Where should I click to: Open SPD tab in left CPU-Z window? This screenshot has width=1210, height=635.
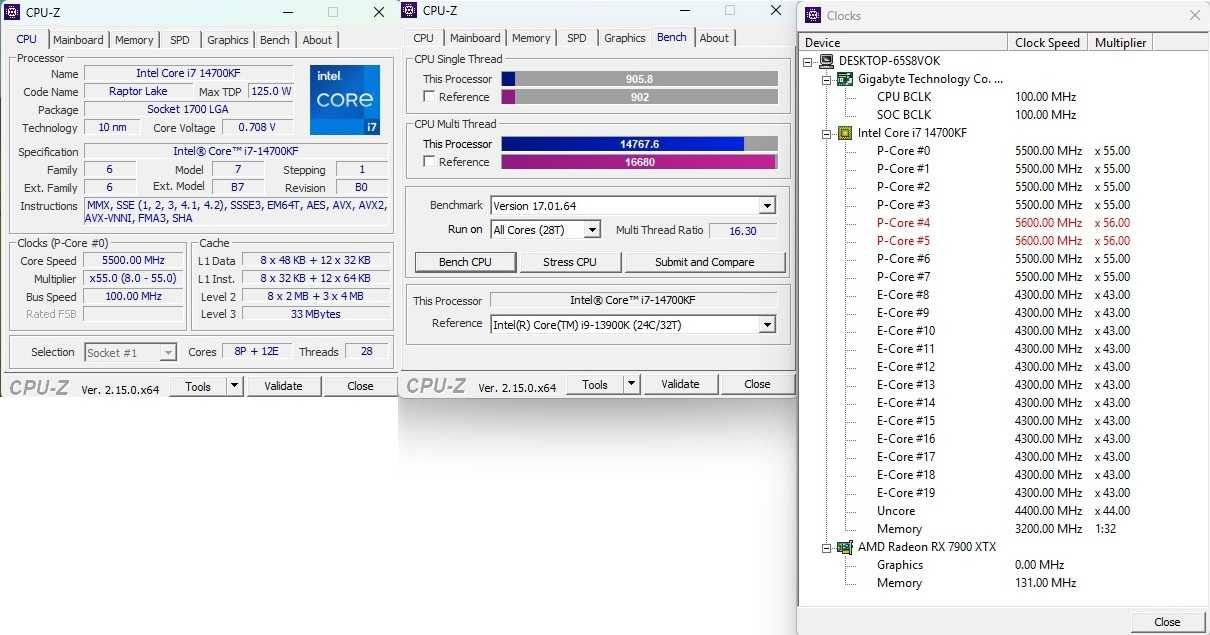click(x=179, y=40)
